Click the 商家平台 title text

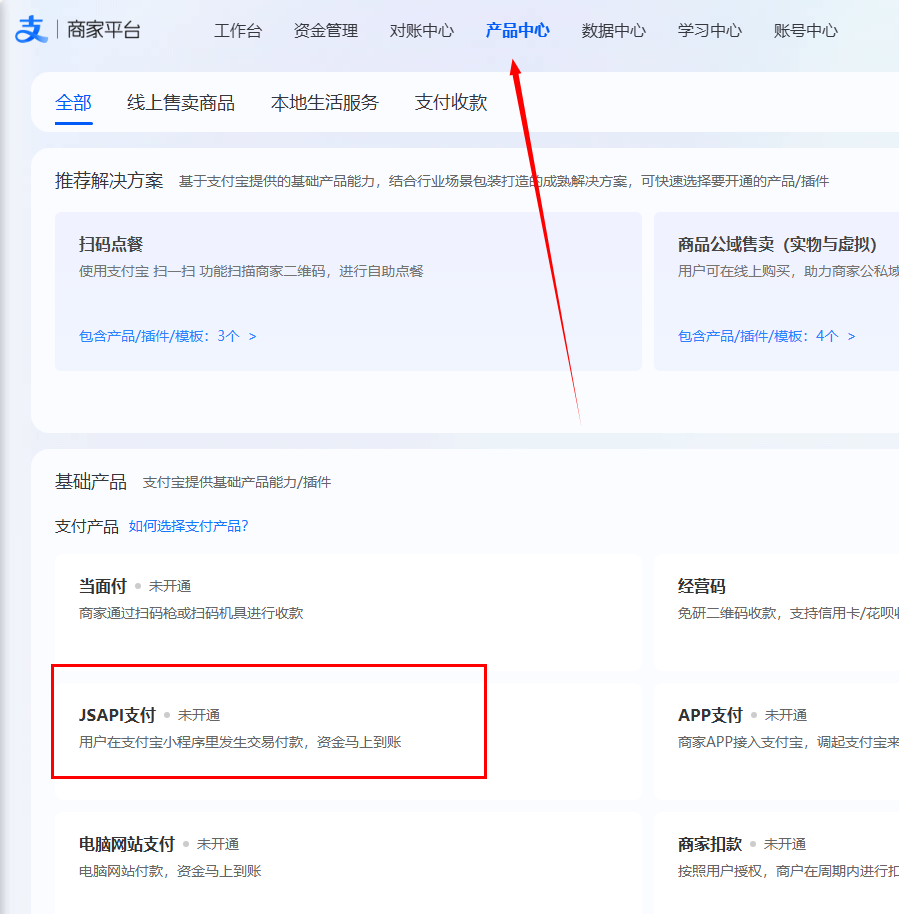pyautogui.click(x=104, y=30)
